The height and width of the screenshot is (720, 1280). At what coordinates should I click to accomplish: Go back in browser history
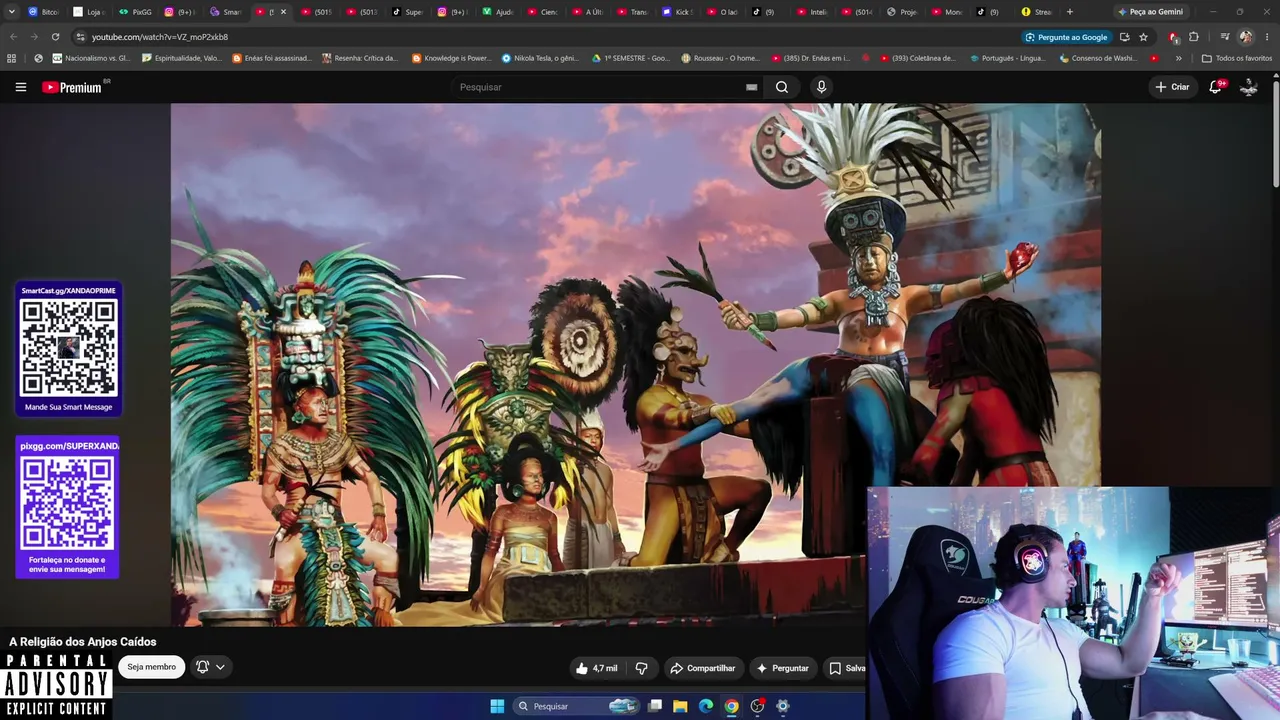(13, 37)
